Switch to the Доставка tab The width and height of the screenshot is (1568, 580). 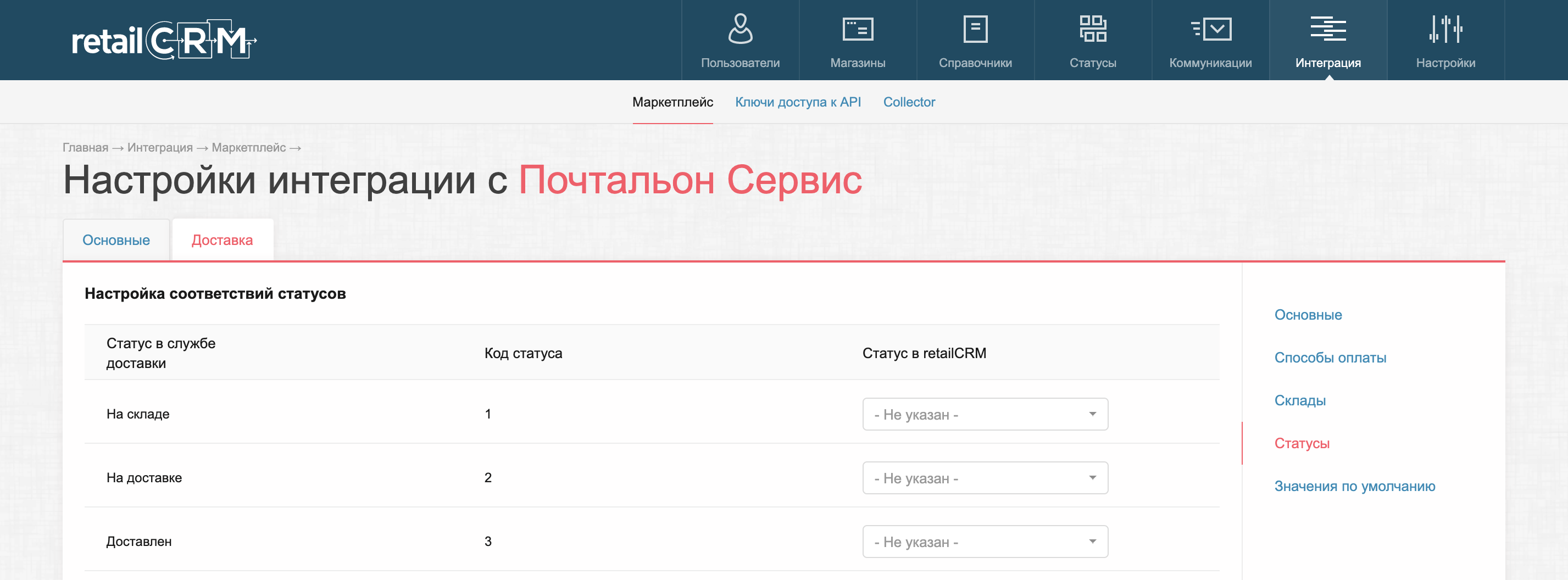point(222,241)
